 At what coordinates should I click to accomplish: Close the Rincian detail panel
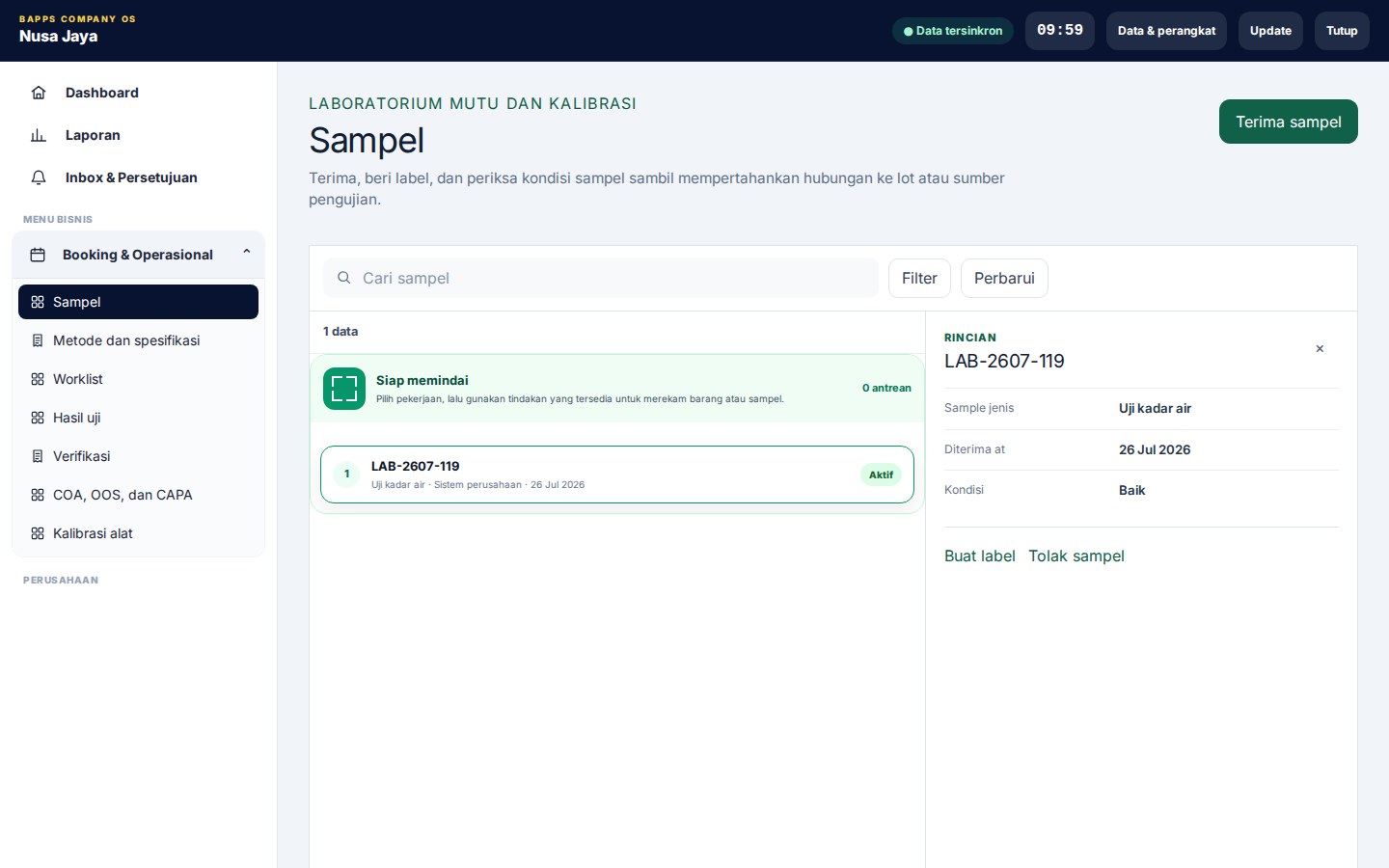1320,349
